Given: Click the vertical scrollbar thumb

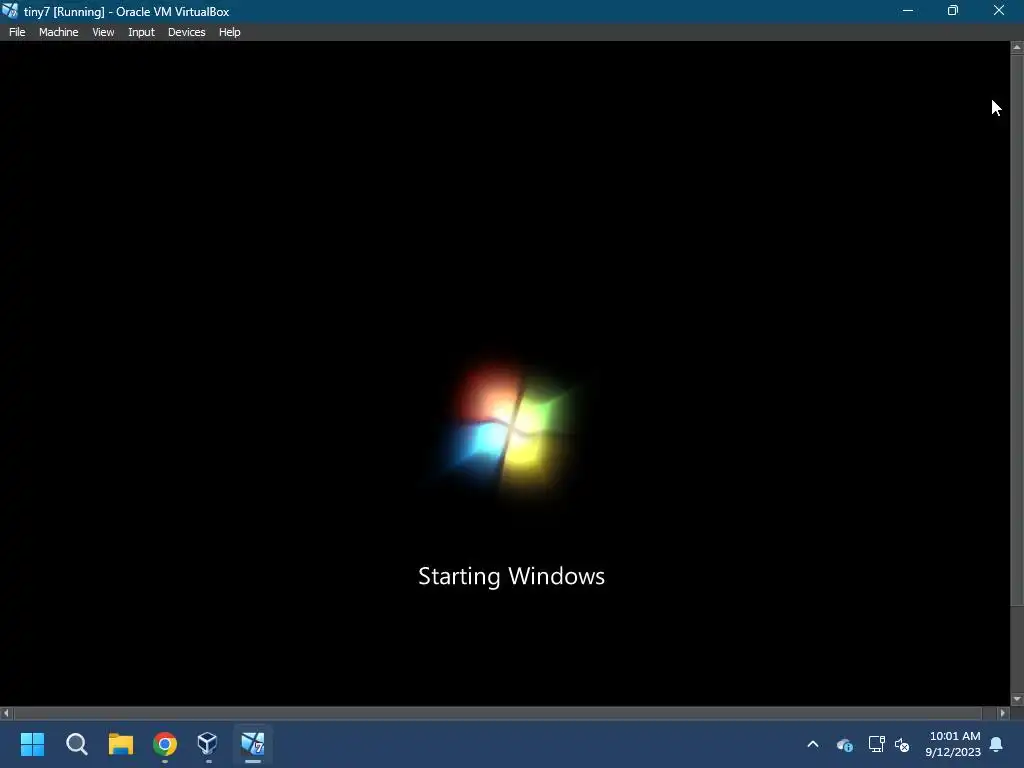Looking at the screenshot, I should pyautogui.click(x=1017, y=331).
